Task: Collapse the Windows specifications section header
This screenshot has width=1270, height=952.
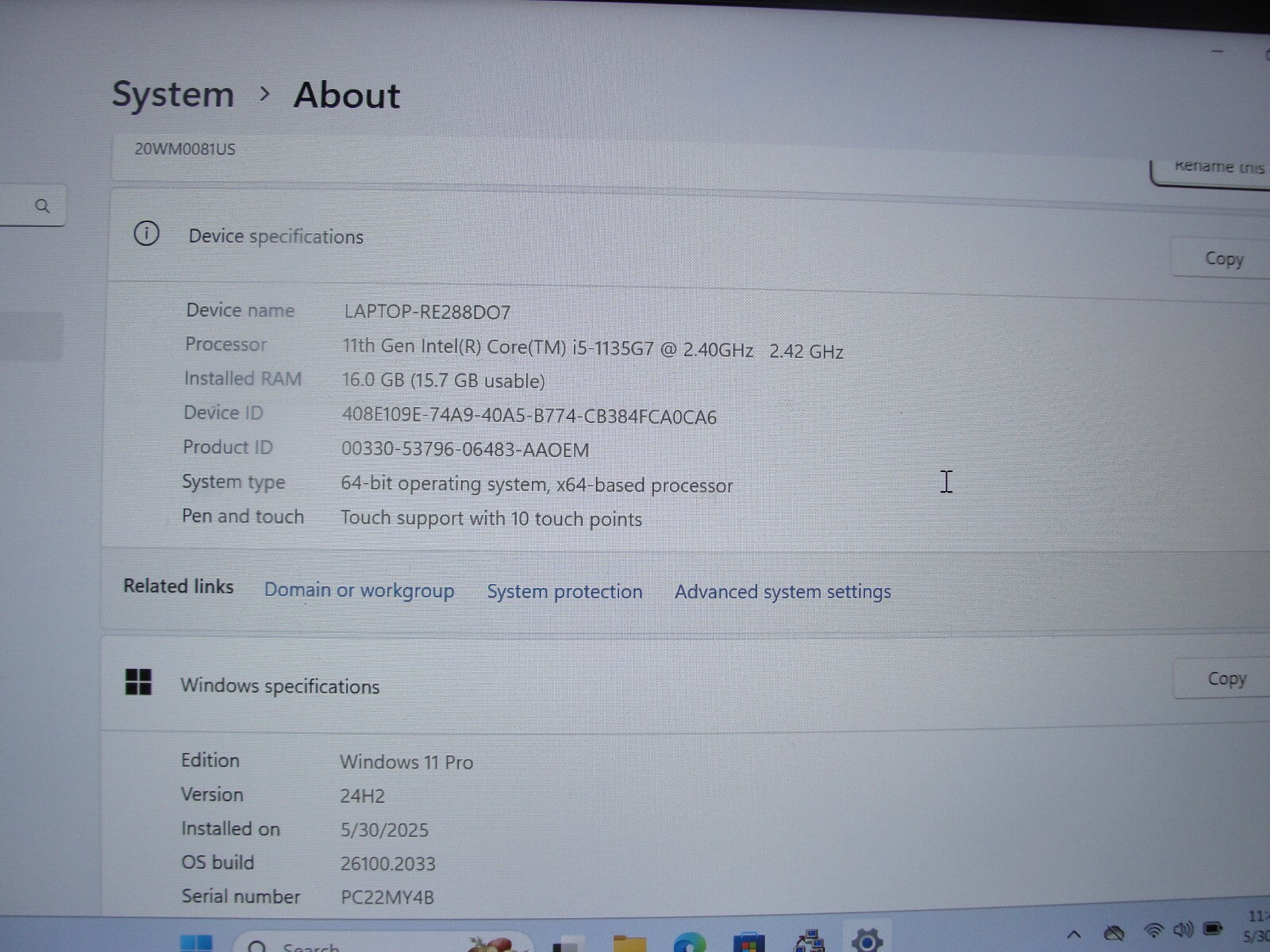Action: coord(635,685)
